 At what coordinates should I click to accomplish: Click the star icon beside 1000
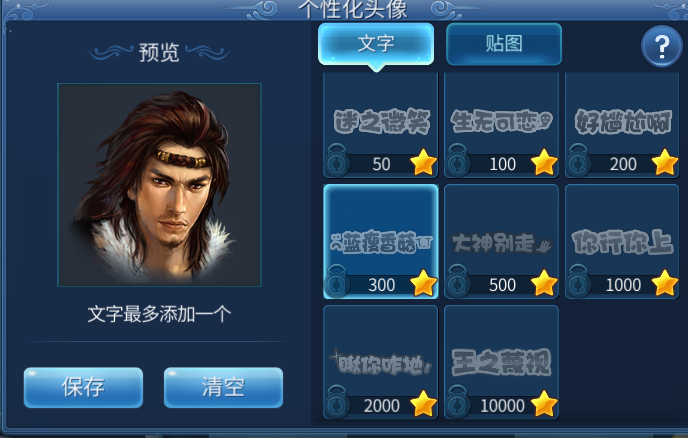click(665, 283)
